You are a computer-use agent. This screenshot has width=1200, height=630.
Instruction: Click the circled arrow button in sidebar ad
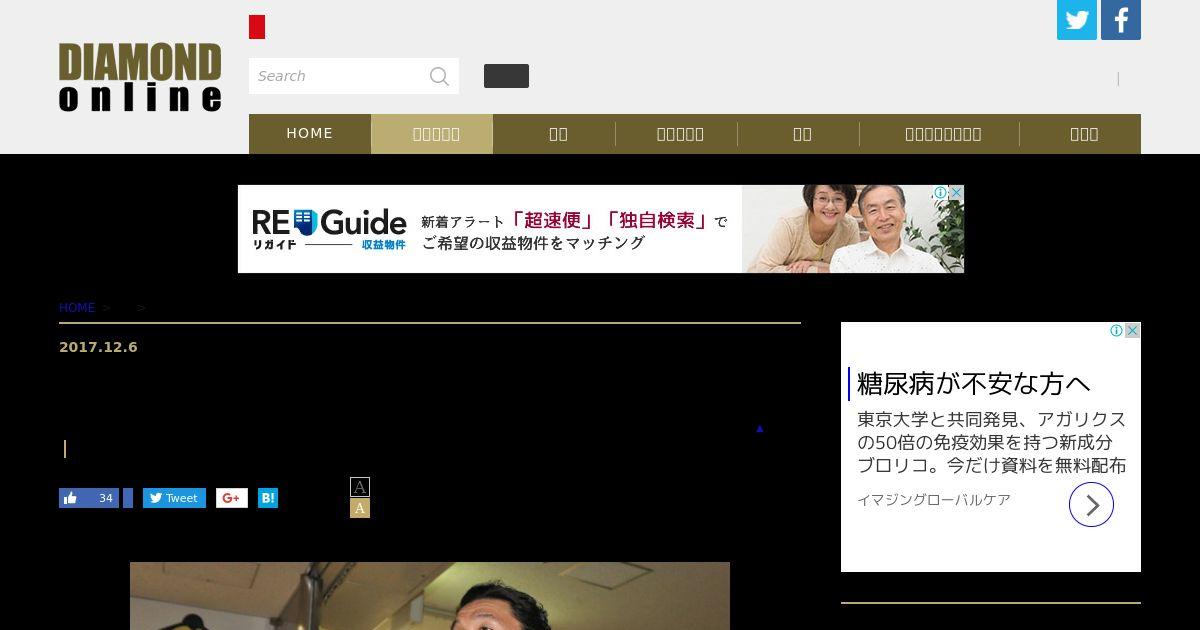pyautogui.click(x=1091, y=505)
